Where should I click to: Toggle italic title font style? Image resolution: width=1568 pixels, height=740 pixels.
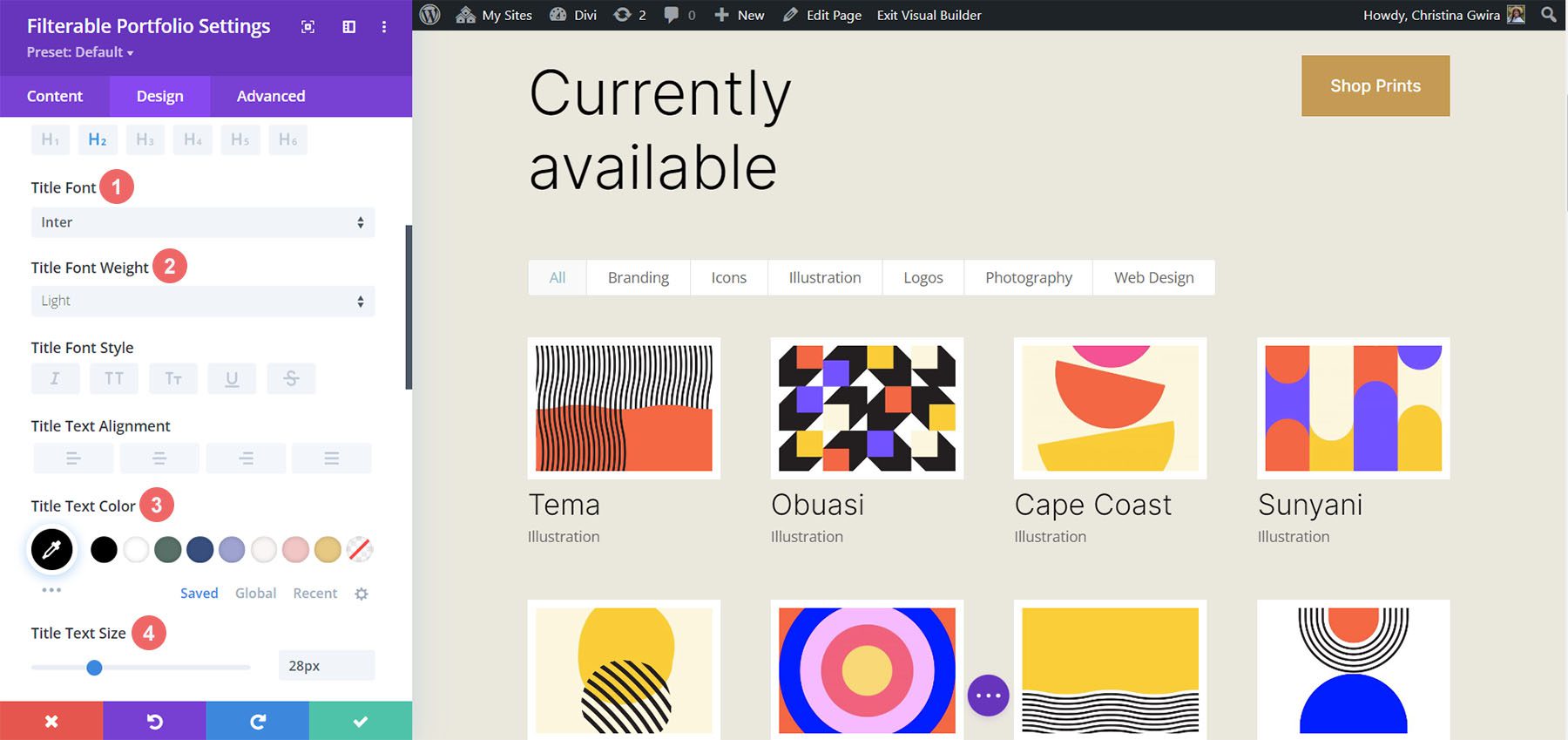[x=55, y=378]
